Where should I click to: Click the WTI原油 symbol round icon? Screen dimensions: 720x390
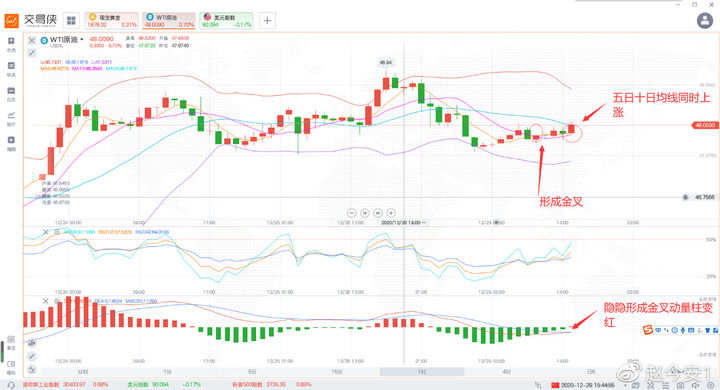[x=44, y=40]
